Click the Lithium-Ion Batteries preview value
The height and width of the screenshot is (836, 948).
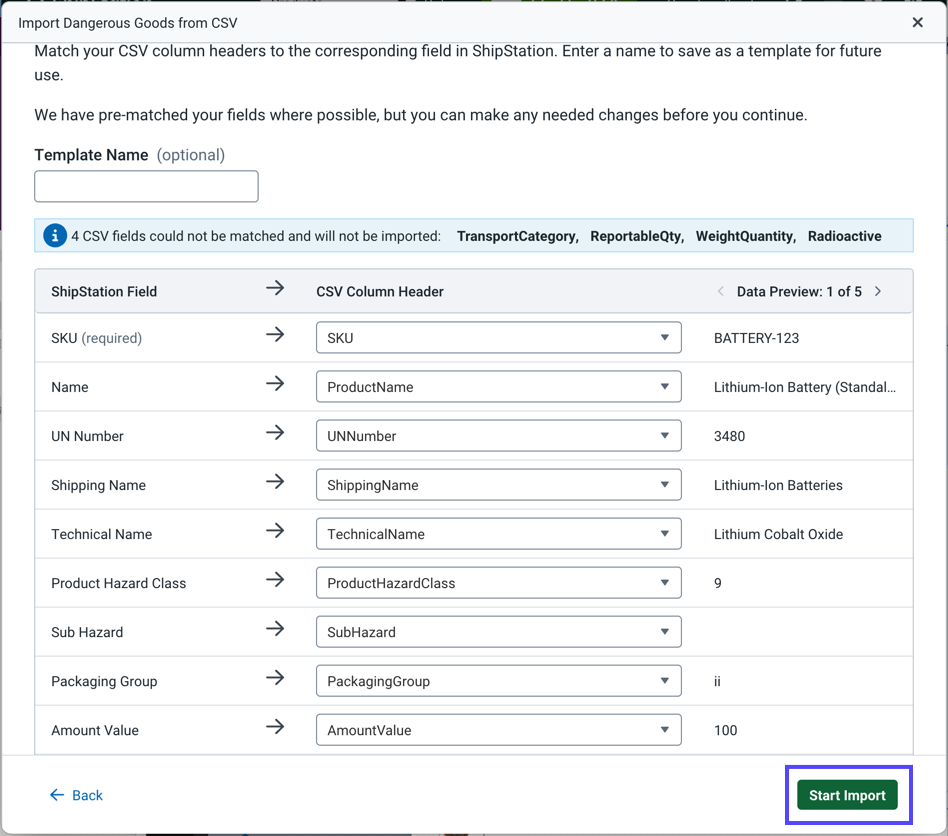[778, 485]
